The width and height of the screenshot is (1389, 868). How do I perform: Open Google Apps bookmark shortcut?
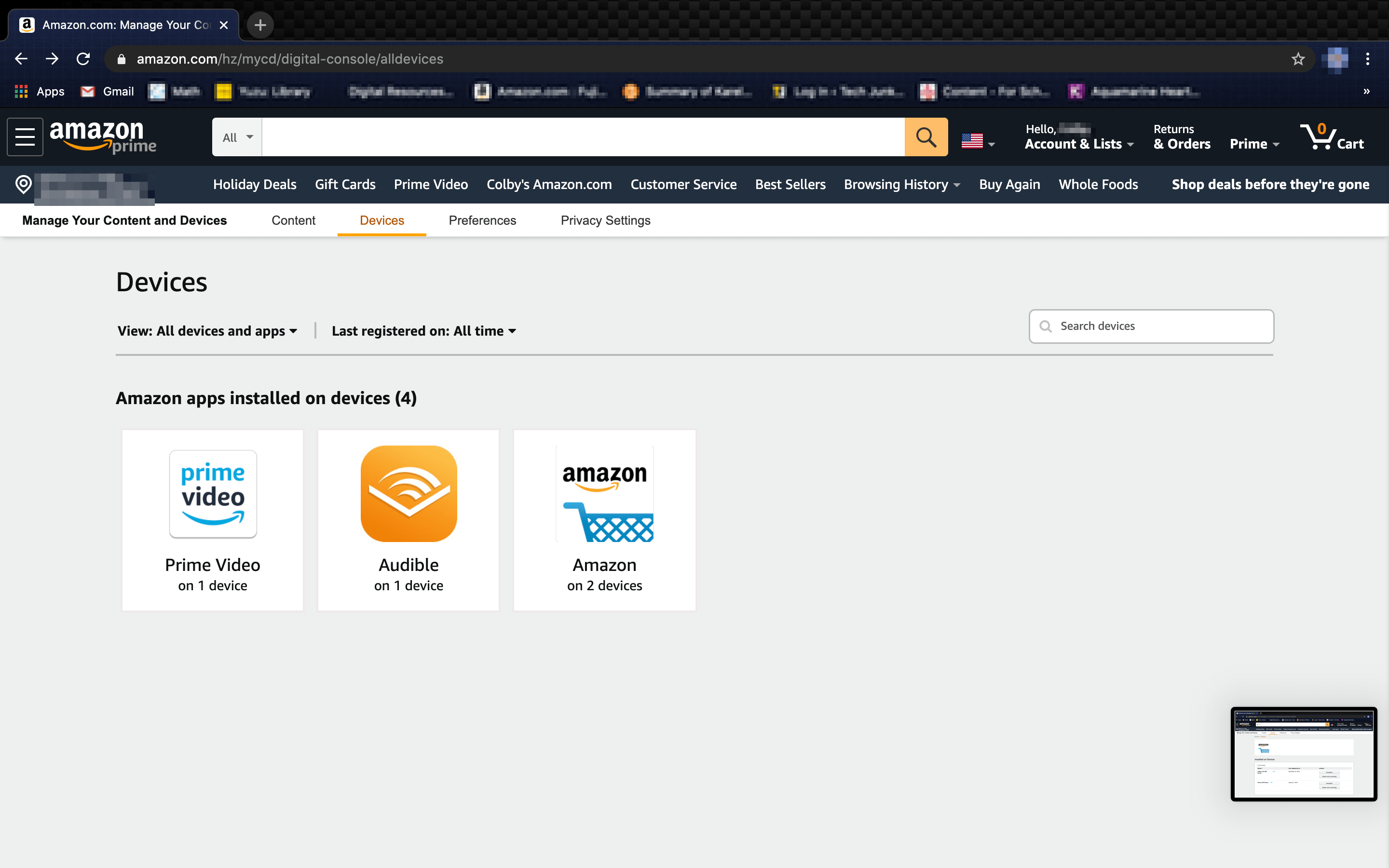tap(39, 91)
